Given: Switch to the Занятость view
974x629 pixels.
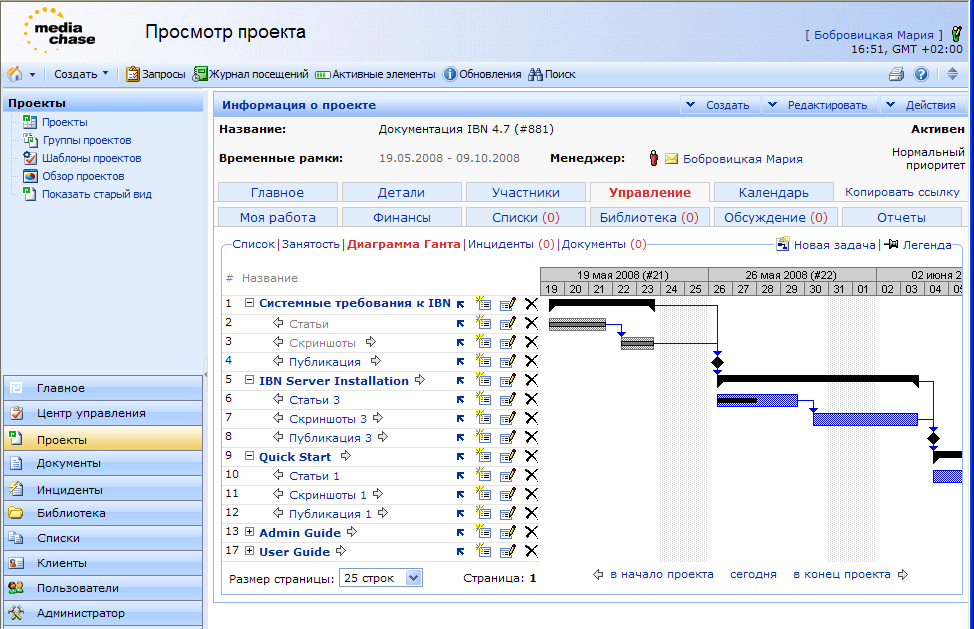Looking at the screenshot, I should [311, 244].
